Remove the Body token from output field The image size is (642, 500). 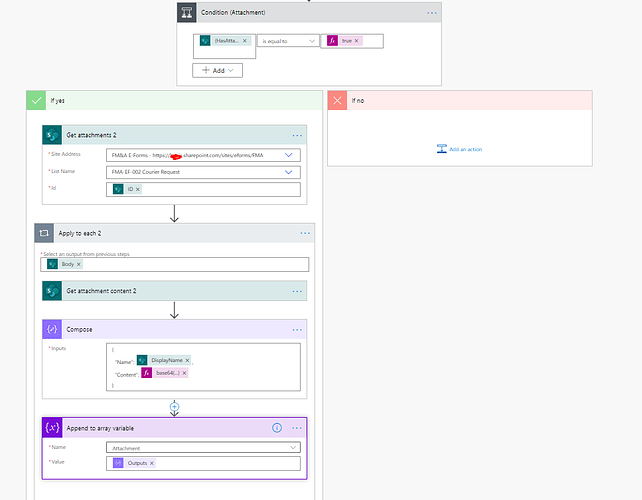[79, 264]
